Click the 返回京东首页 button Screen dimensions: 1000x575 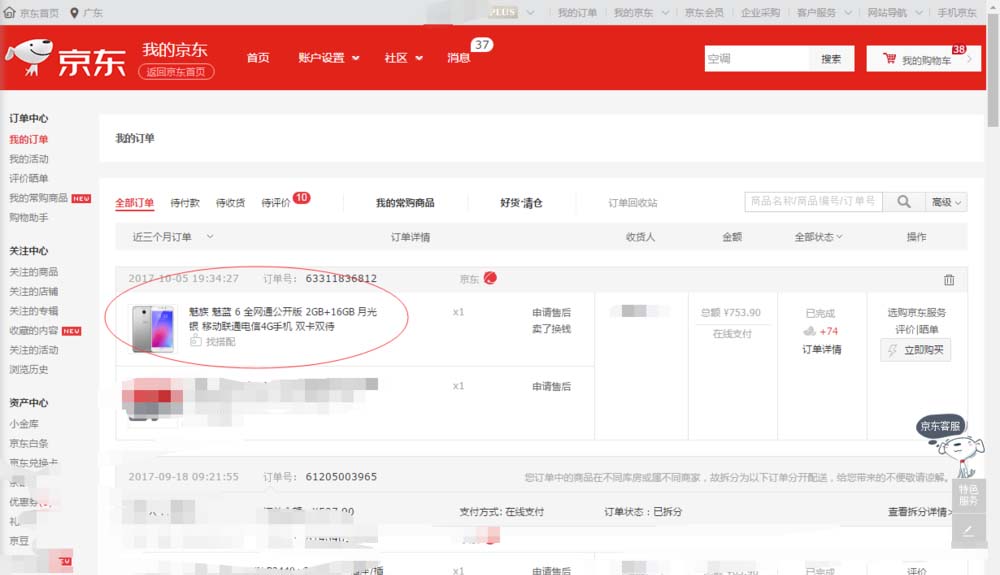[x=176, y=71]
